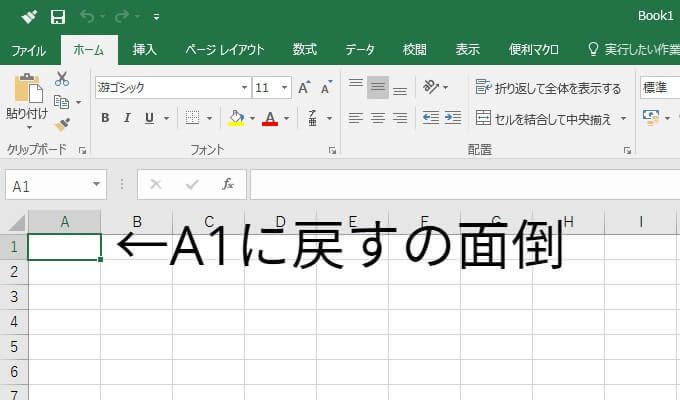Toggle Italic formatting
The width and height of the screenshot is (680, 400).
pos(127,118)
